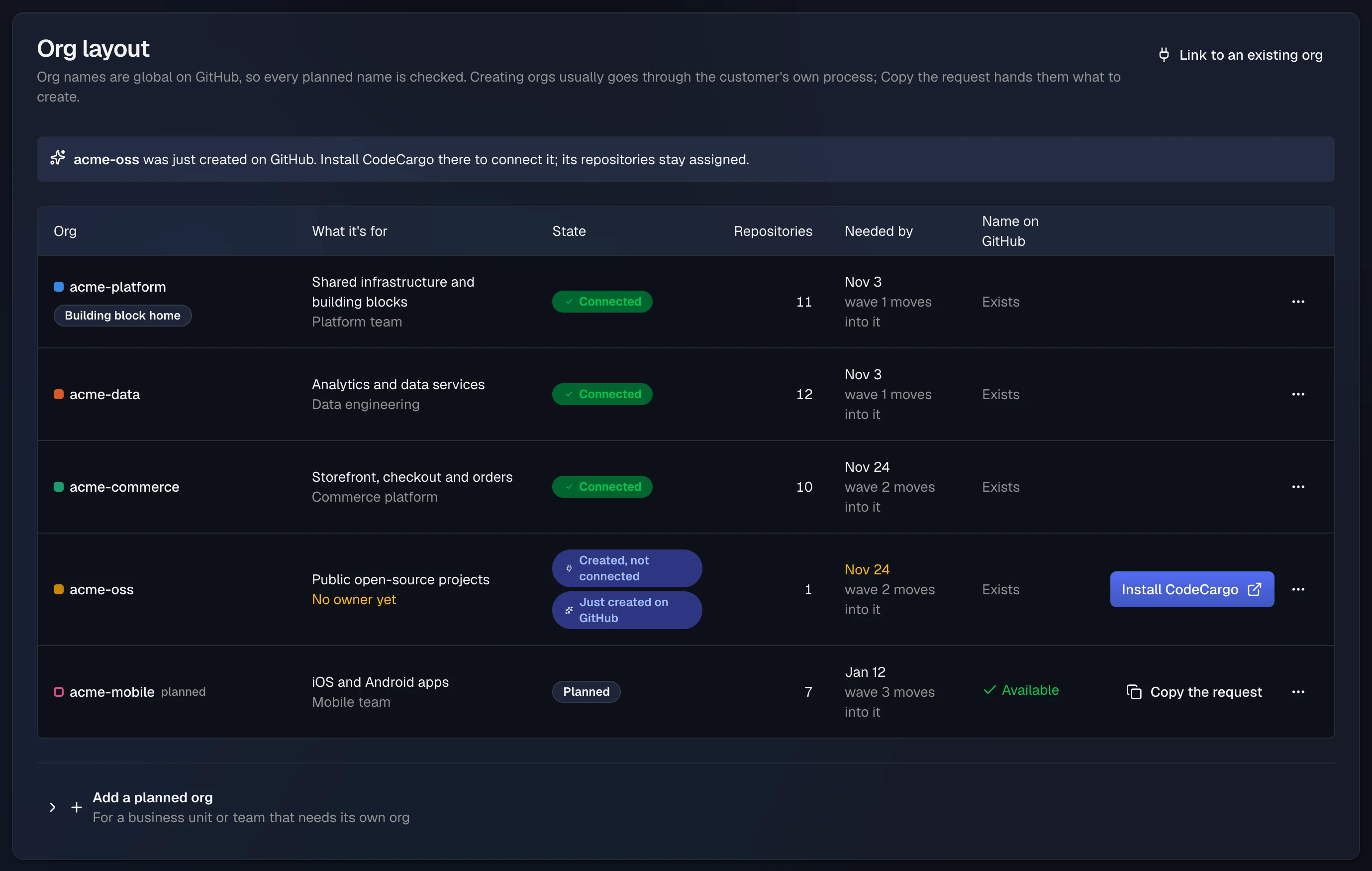
Task: Click the acme-data org name
Action: click(104, 394)
